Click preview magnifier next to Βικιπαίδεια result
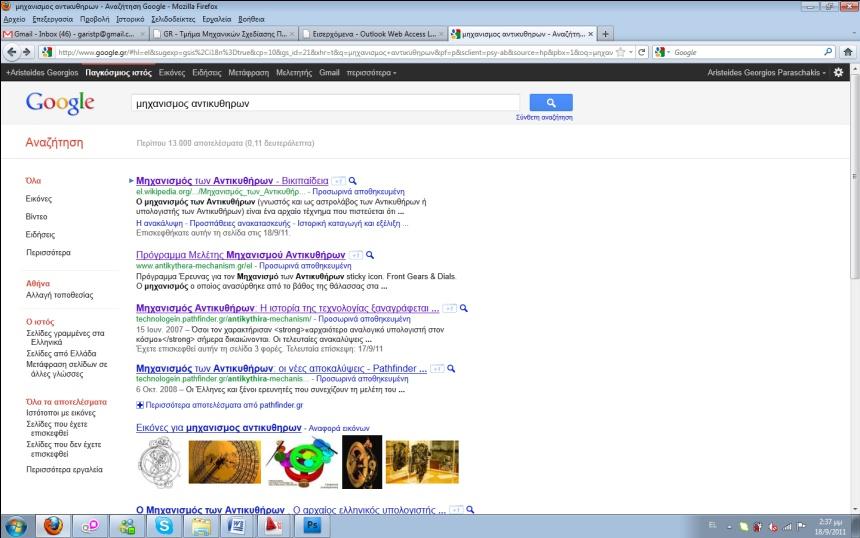The width and height of the screenshot is (860, 538). [x=353, y=180]
